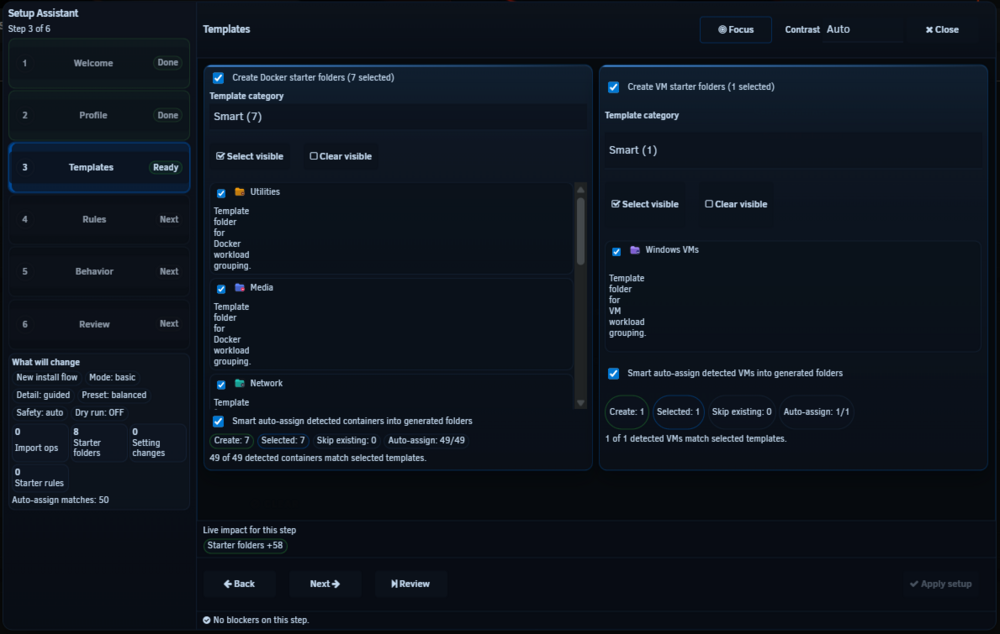Image resolution: width=1000 pixels, height=634 pixels.
Task: Disable smart auto-assign for detected VMs
Action: pyautogui.click(x=614, y=374)
